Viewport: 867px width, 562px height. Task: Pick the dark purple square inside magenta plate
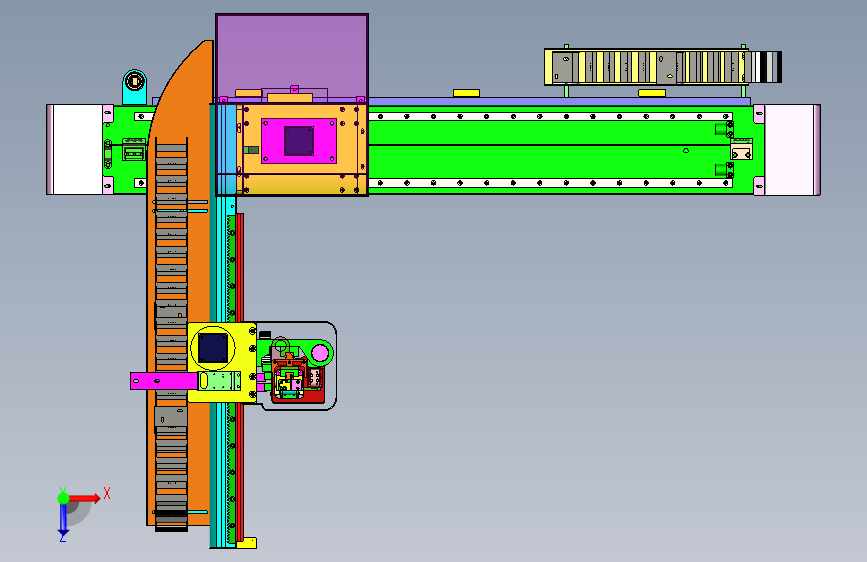tap(299, 140)
